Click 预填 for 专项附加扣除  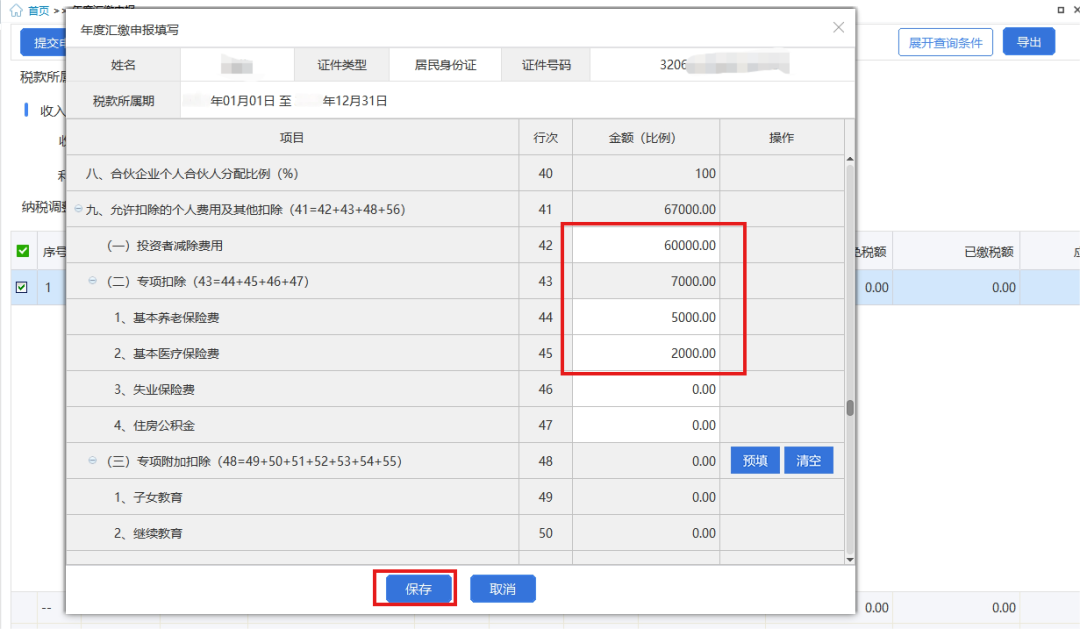[x=755, y=461]
